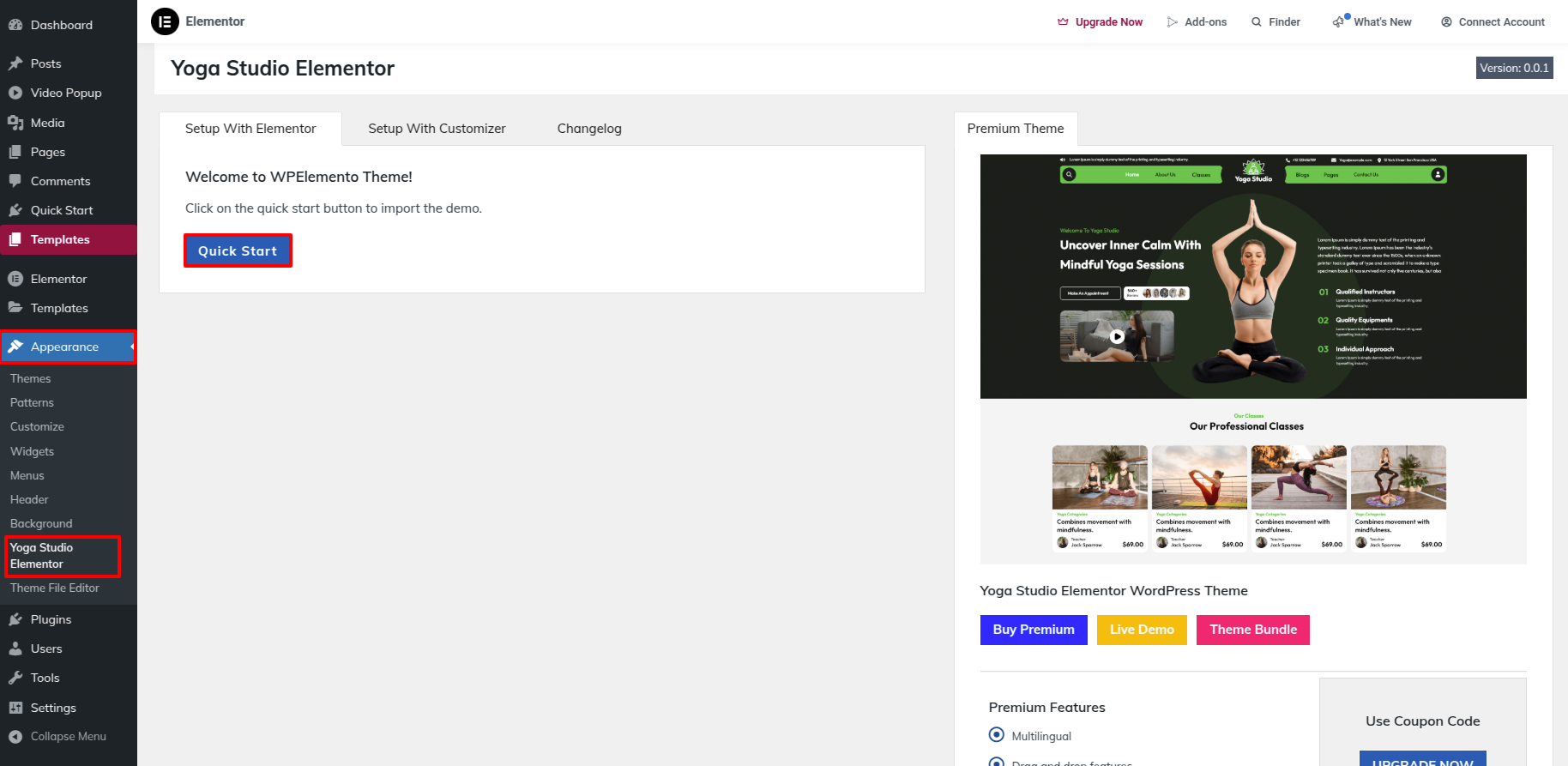Click the Elementor sidebar menu icon

click(15, 279)
